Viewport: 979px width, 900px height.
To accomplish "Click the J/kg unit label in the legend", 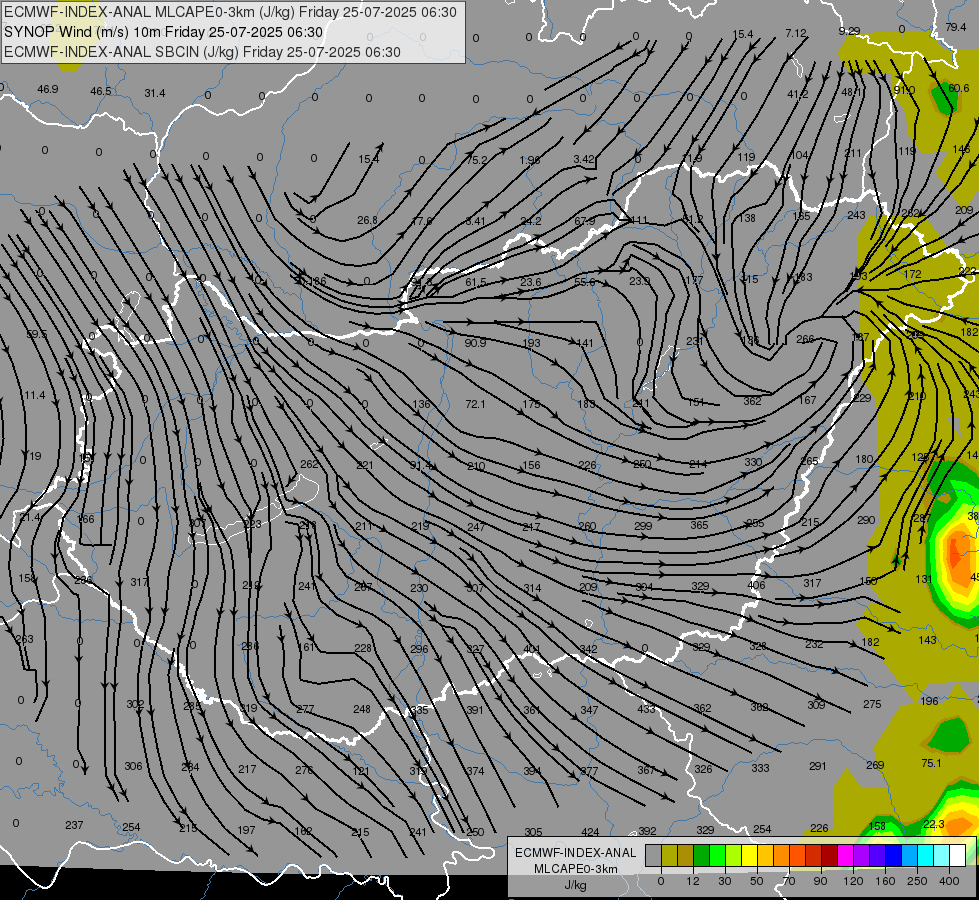I will [576, 885].
